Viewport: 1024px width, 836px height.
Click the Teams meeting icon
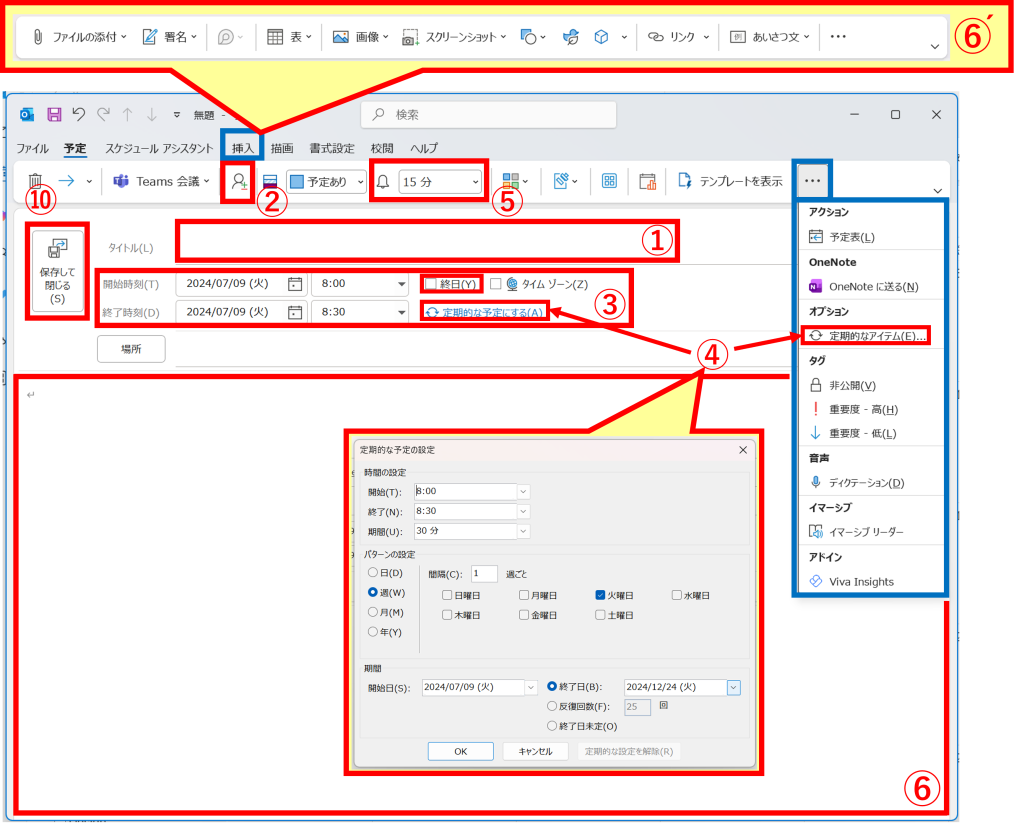point(121,181)
